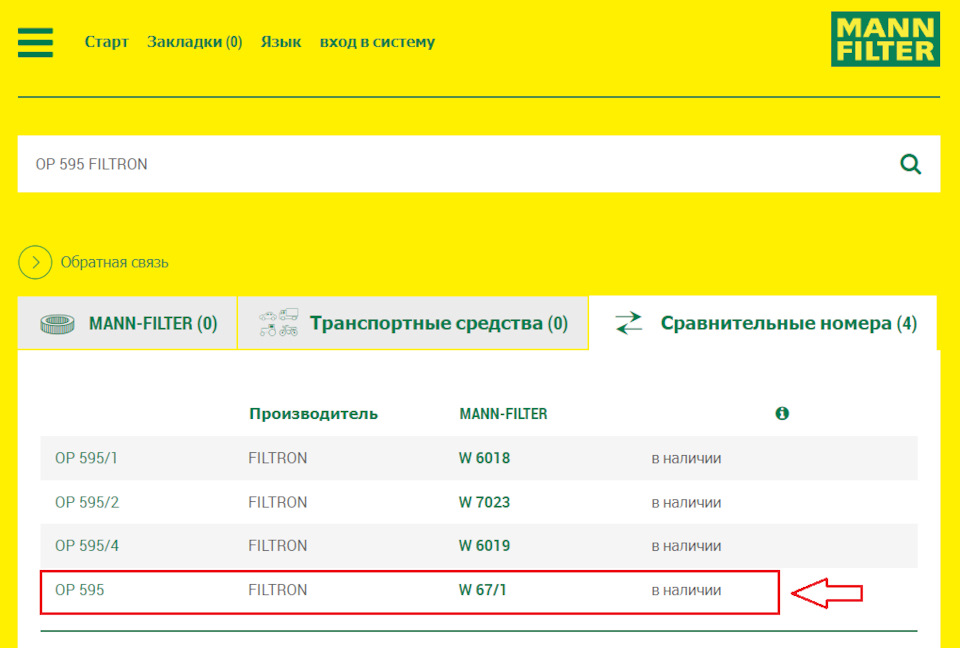Click the circled chevron beside Обратная связь
960x648 pixels.
coord(35,262)
